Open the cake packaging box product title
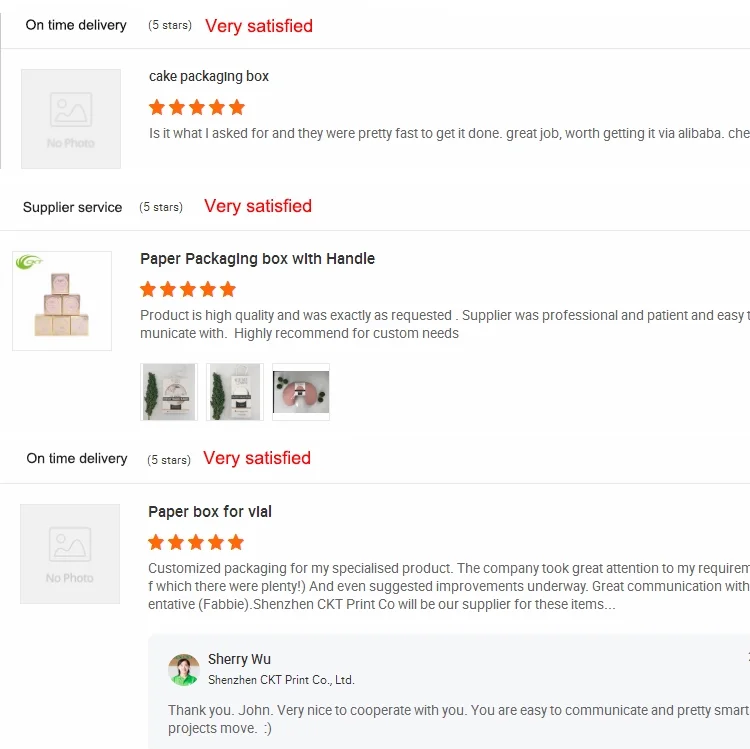 (x=209, y=76)
